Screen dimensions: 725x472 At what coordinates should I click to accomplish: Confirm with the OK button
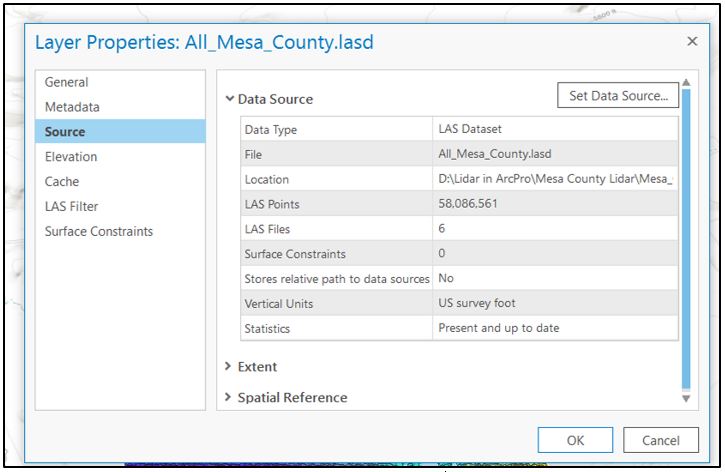coord(575,440)
